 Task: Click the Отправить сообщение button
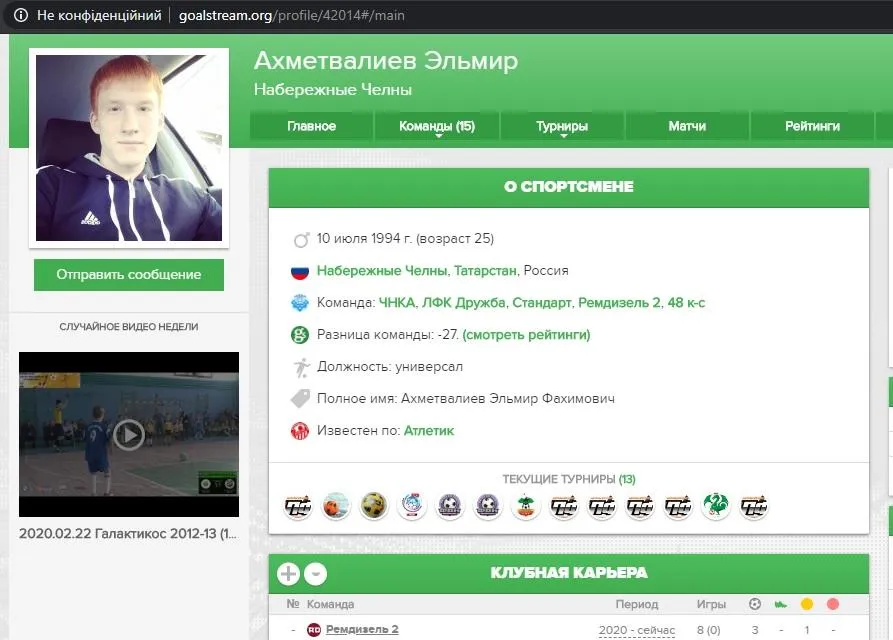point(129,275)
